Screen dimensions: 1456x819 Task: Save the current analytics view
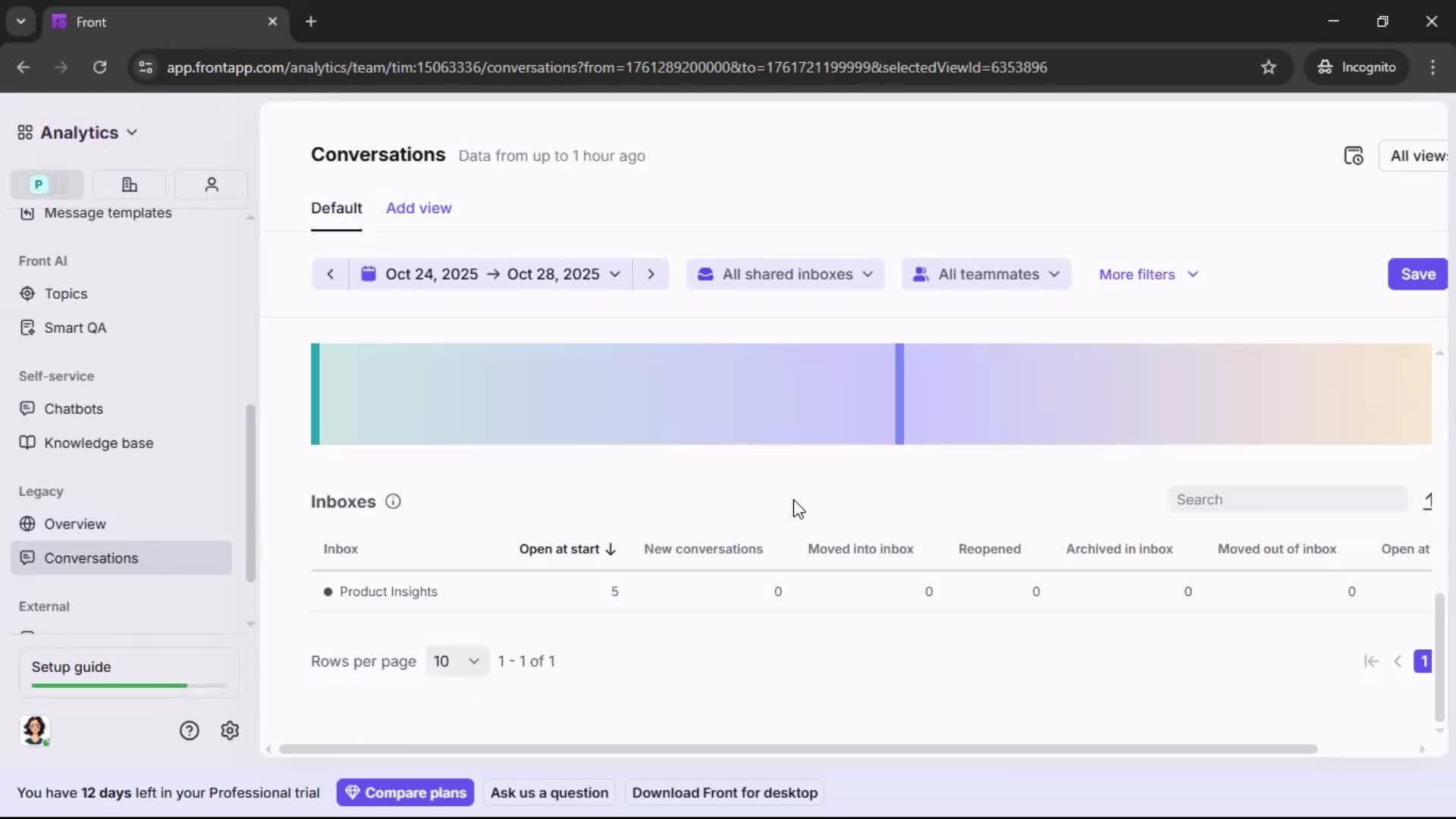pos(1417,274)
